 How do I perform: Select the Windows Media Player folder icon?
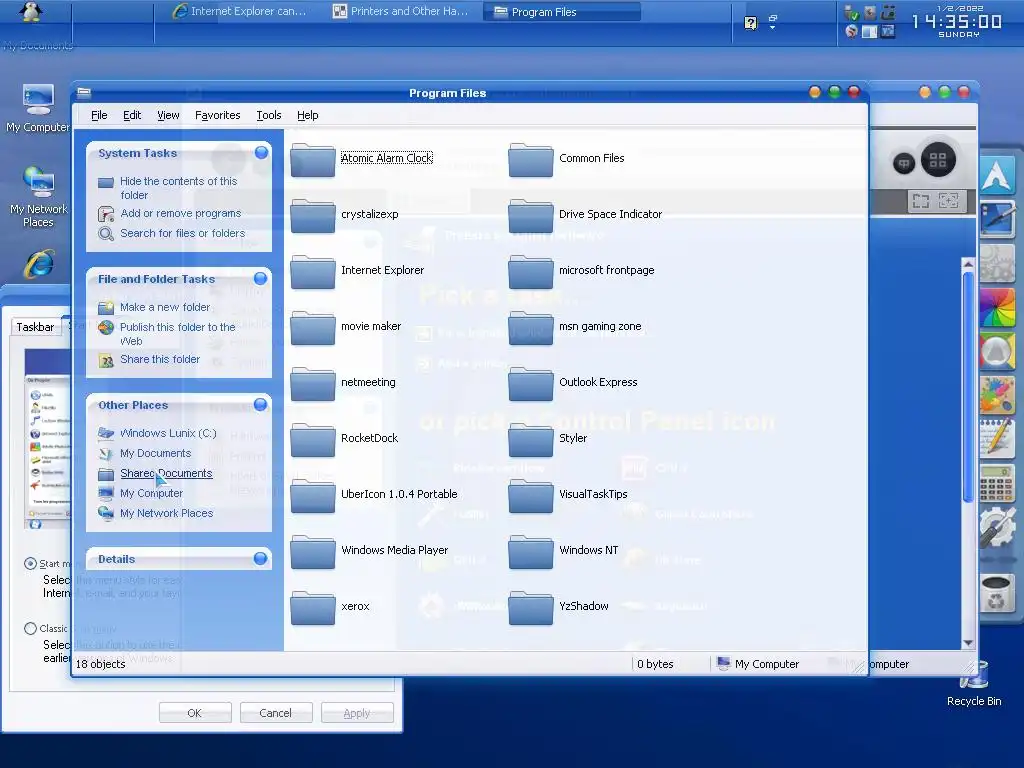[x=313, y=553]
